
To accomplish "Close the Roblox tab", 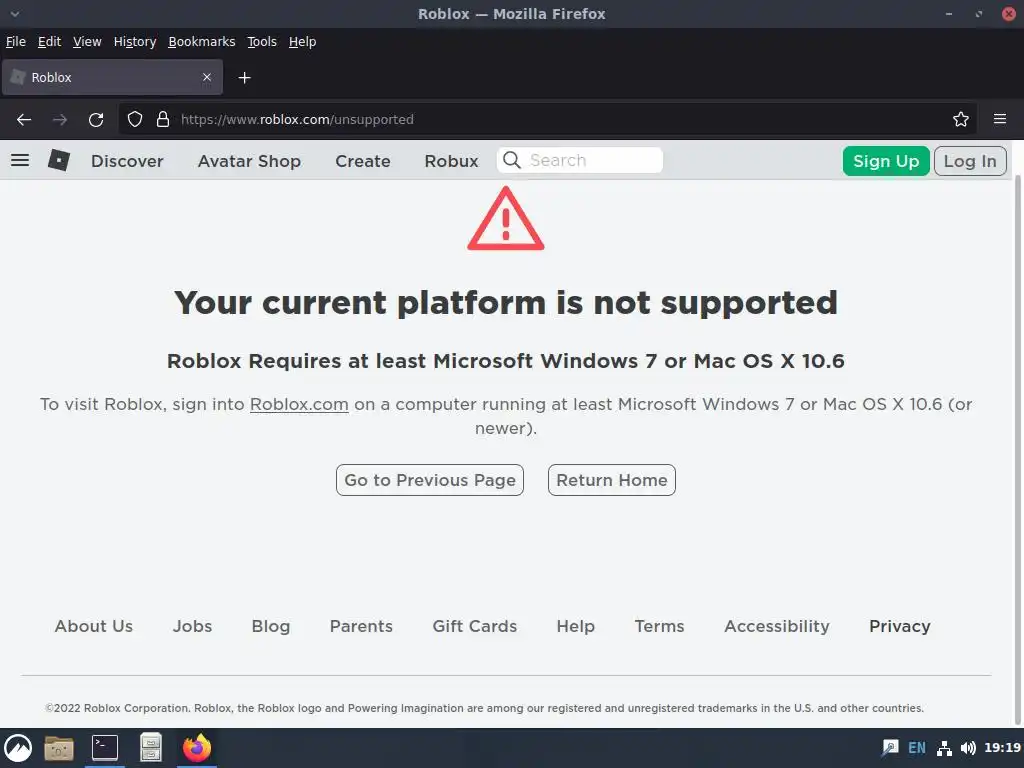I will 206,77.
